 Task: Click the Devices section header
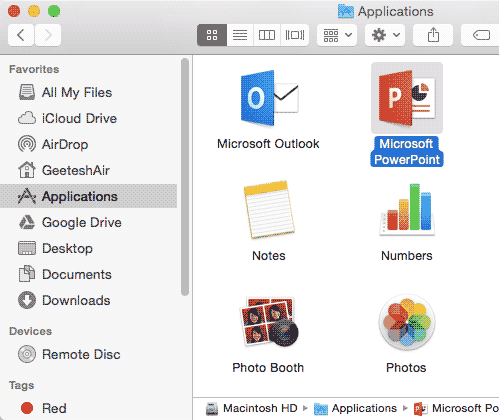click(30, 331)
